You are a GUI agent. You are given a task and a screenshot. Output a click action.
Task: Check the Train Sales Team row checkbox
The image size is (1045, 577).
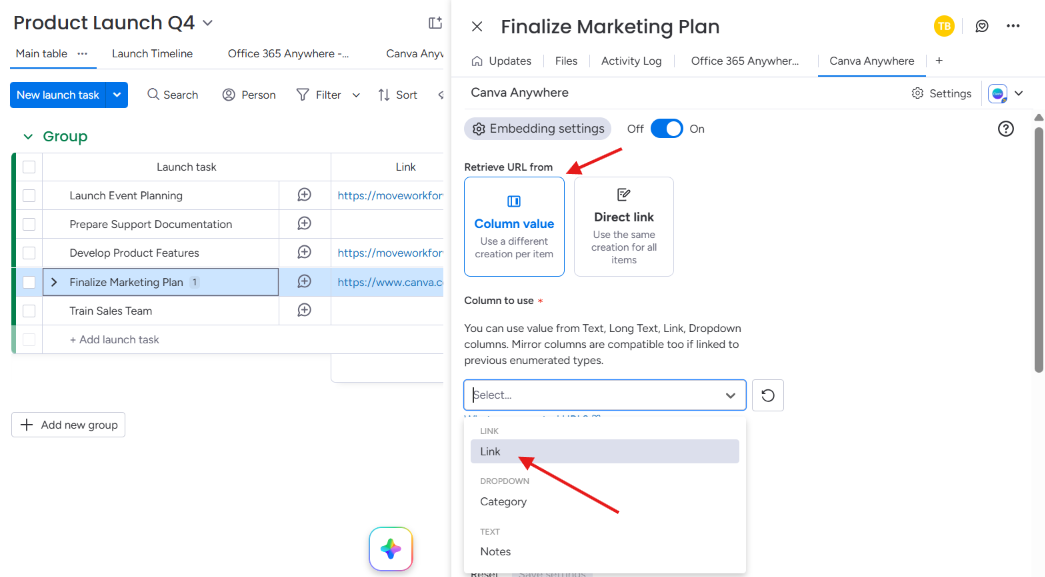29,310
